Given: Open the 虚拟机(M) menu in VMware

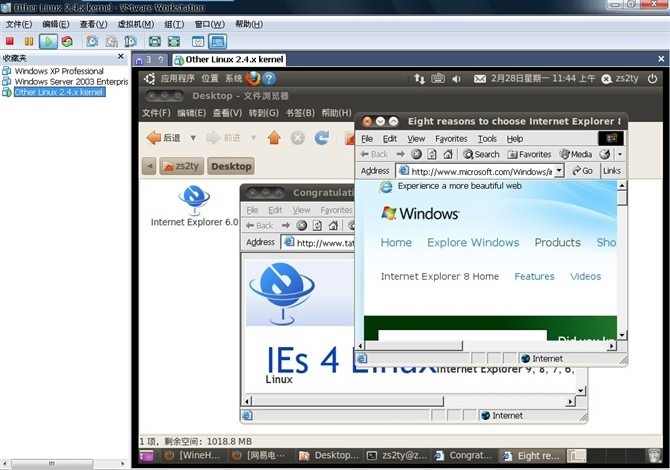Looking at the screenshot, I should pyautogui.click(x=136, y=24).
